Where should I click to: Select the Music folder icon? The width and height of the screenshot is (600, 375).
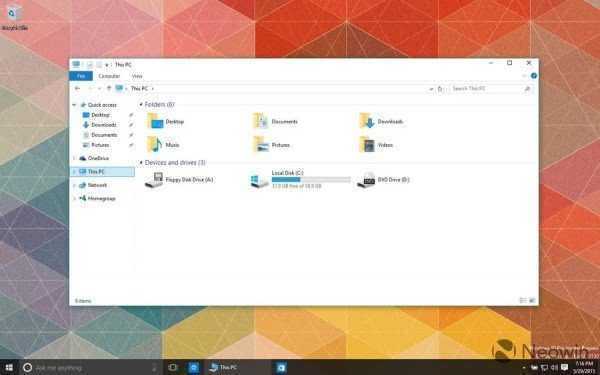155,145
